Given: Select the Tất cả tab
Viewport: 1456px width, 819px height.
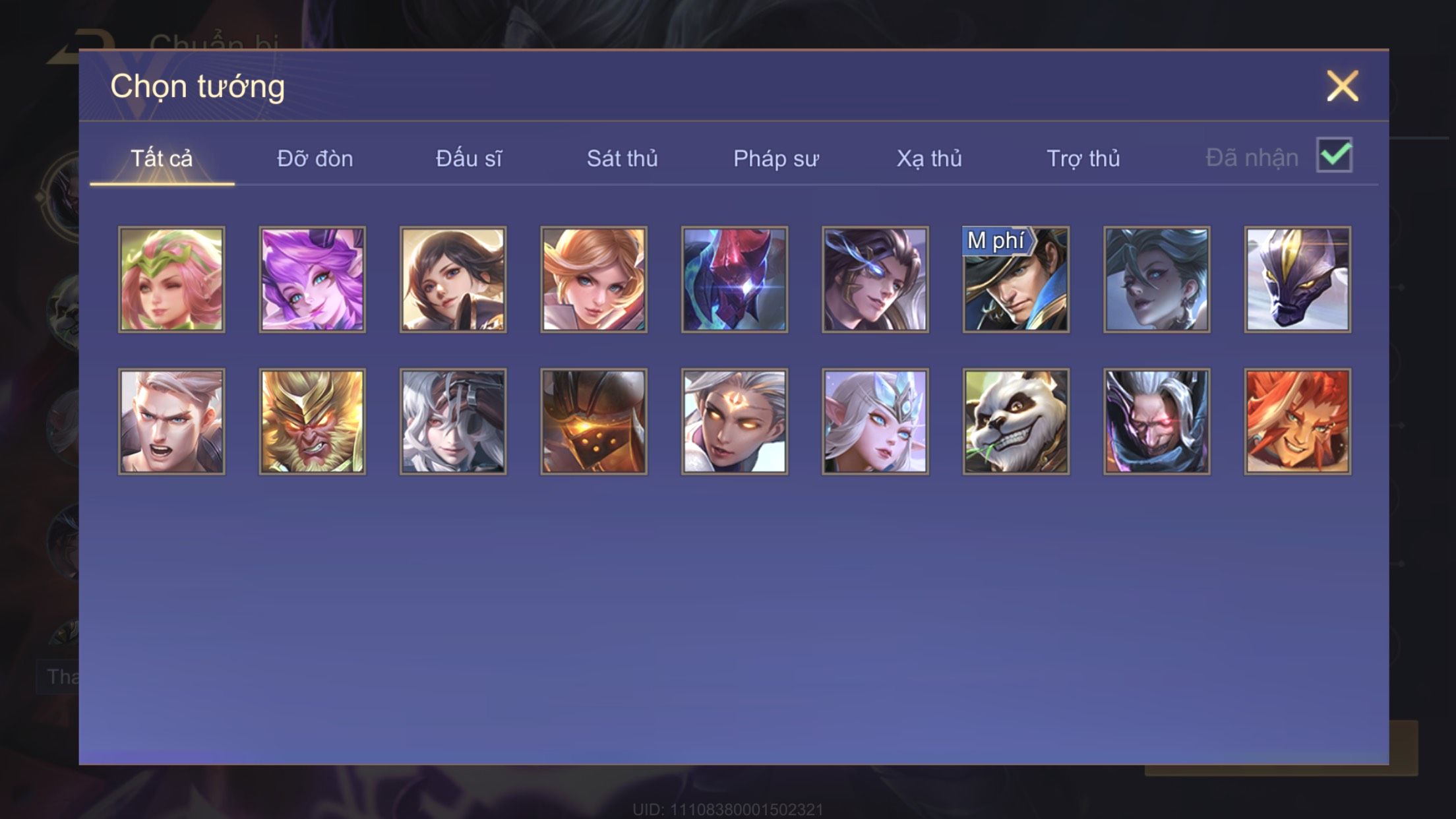Looking at the screenshot, I should tap(162, 158).
